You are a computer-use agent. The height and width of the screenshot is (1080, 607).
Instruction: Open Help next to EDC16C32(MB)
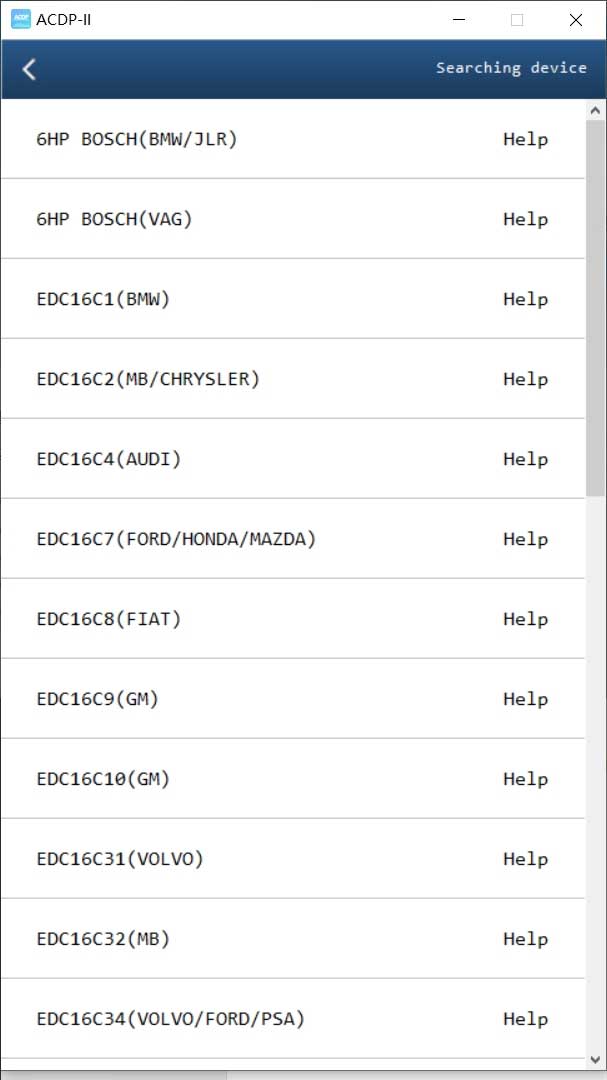525,939
